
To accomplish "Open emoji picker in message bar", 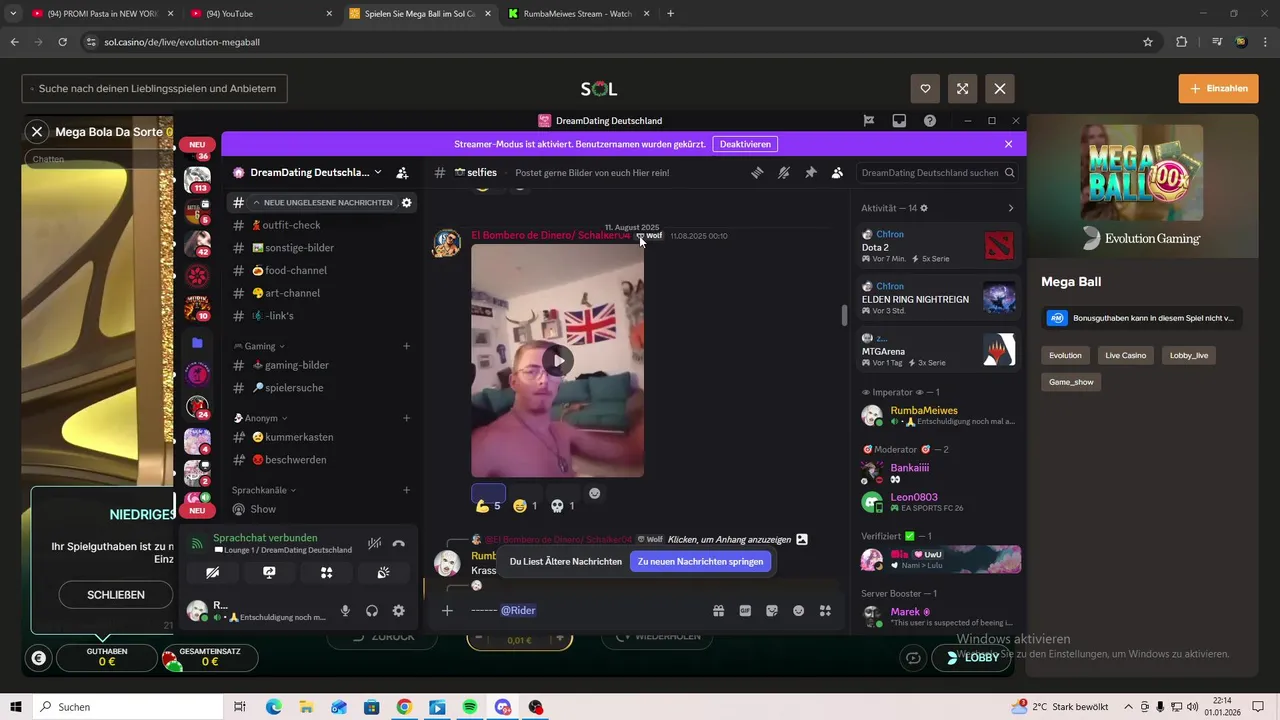I will pos(798,610).
